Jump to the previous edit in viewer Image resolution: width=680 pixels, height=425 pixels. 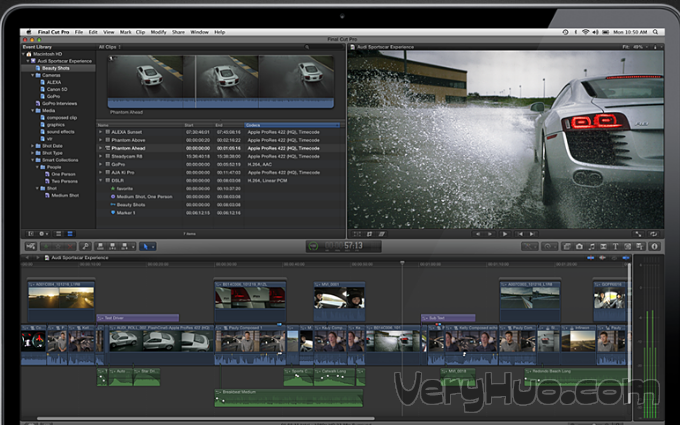pyautogui.click(x=520, y=234)
